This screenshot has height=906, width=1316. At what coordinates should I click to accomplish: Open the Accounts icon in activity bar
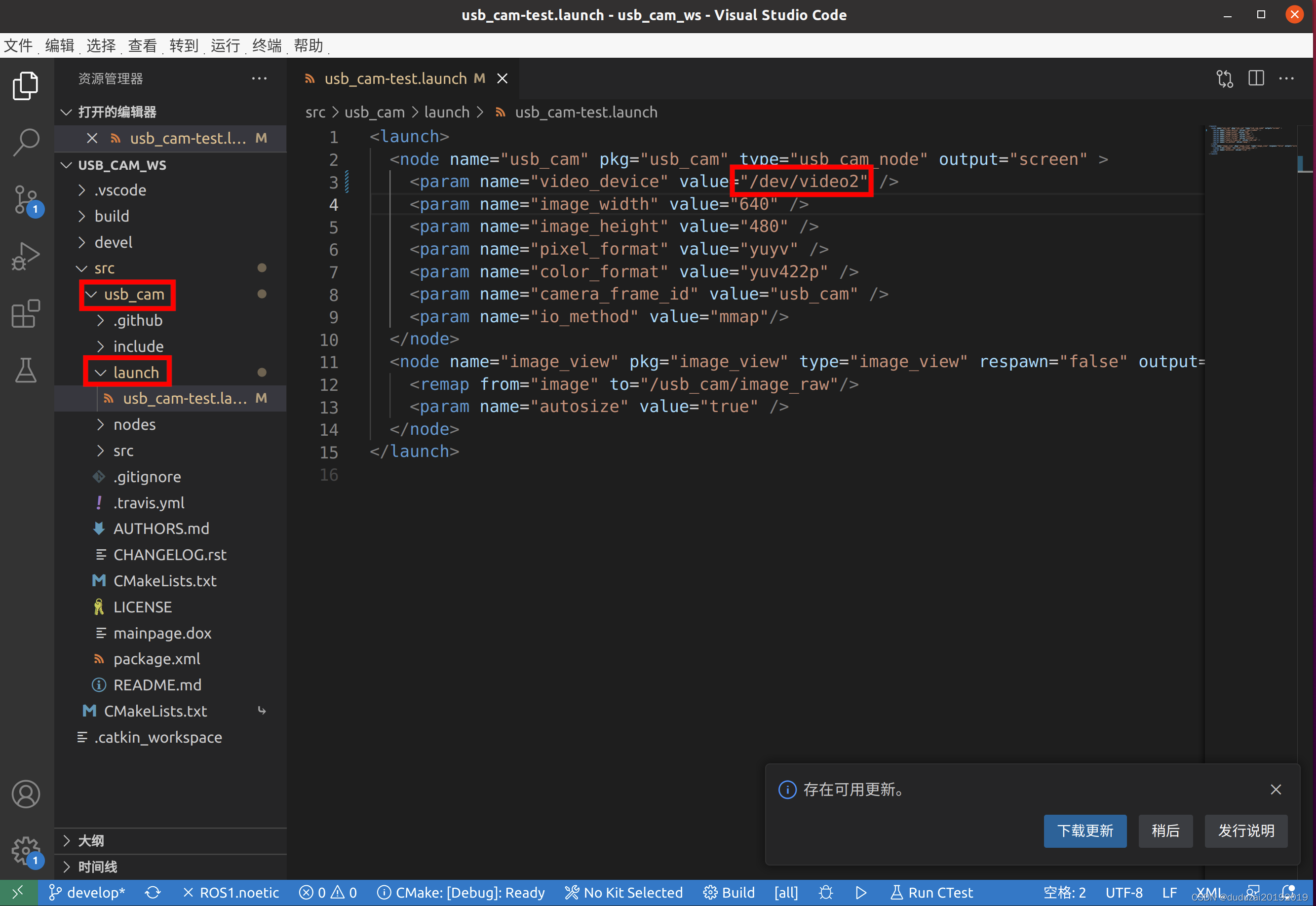pos(26,793)
